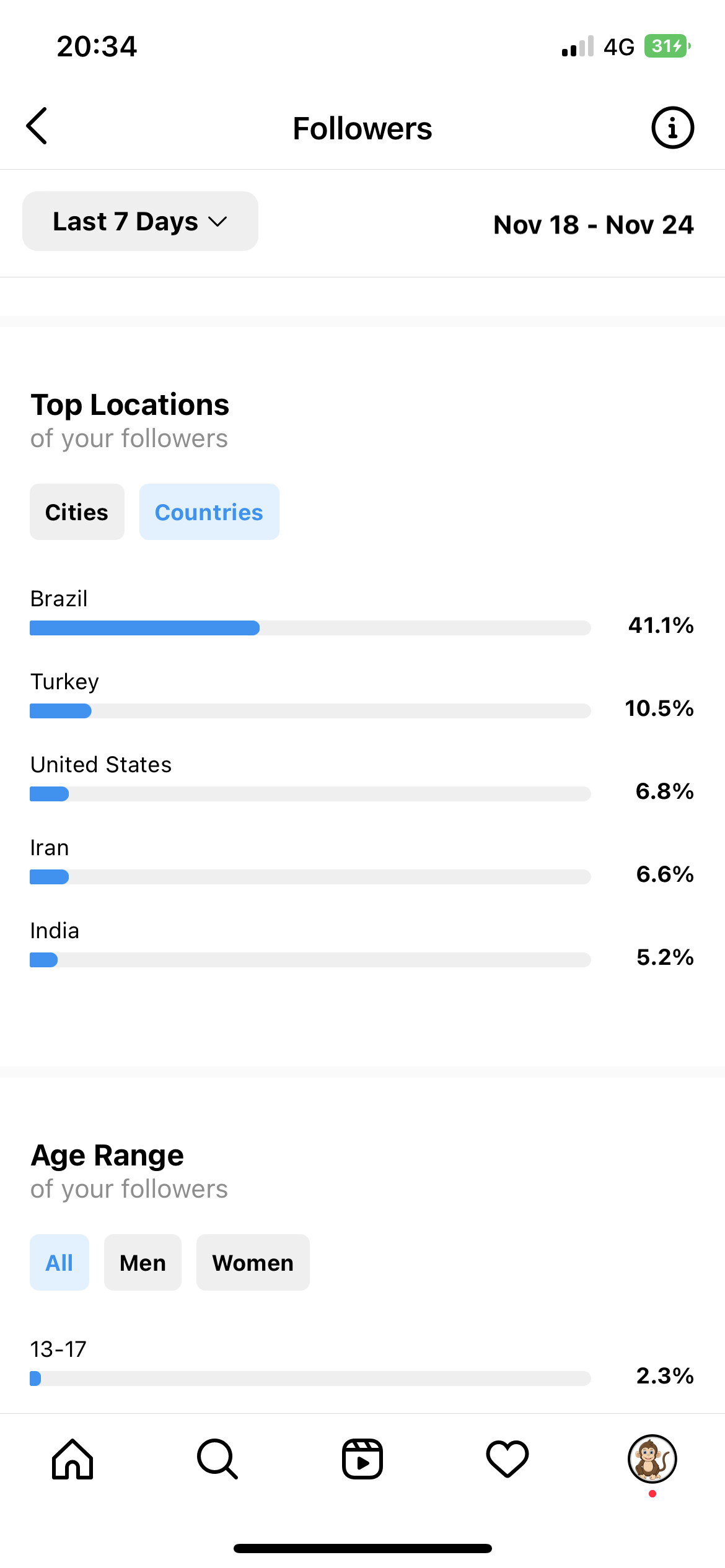This screenshot has height=1568, width=725.
Task: Tap the back arrow icon
Action: pyautogui.click(x=37, y=126)
